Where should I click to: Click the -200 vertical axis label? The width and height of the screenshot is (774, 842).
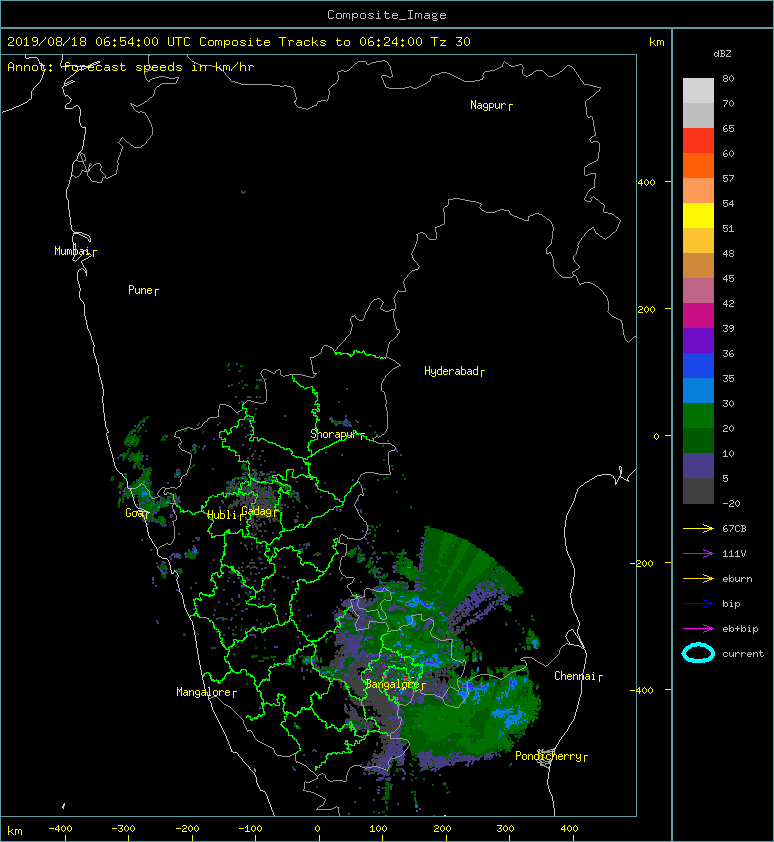(x=642, y=563)
